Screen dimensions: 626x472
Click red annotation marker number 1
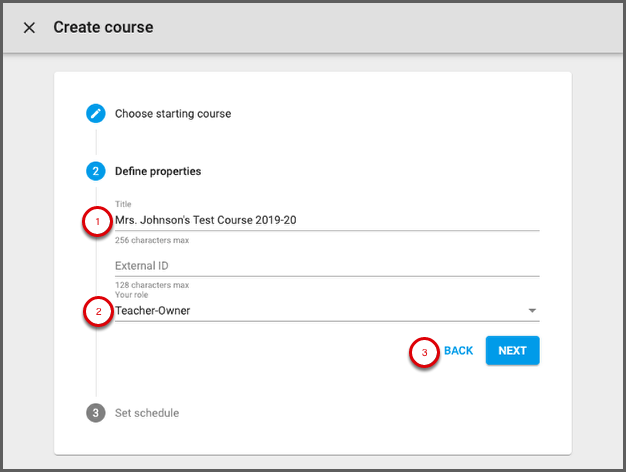pyautogui.click(x=97, y=221)
